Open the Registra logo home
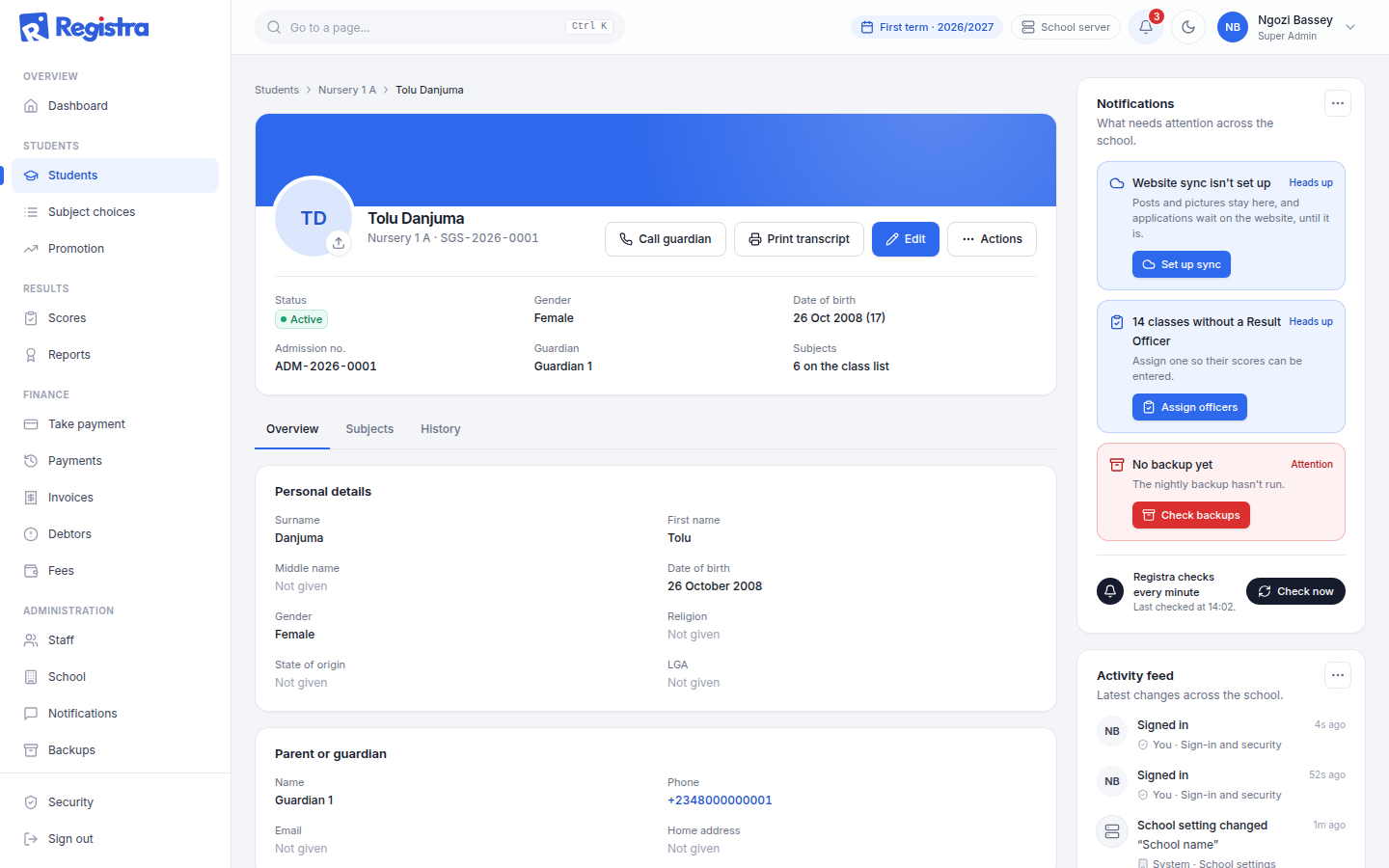The width and height of the screenshot is (1389, 868). point(84,27)
